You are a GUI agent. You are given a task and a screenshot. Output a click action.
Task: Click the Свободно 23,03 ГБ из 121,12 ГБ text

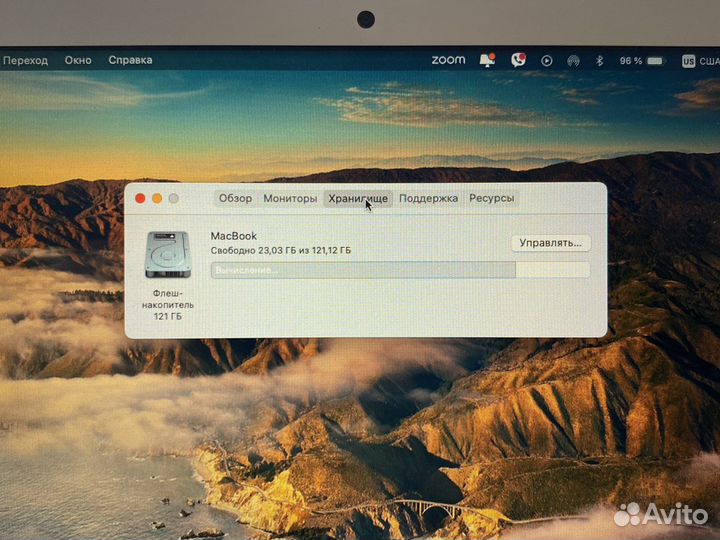[281, 251]
